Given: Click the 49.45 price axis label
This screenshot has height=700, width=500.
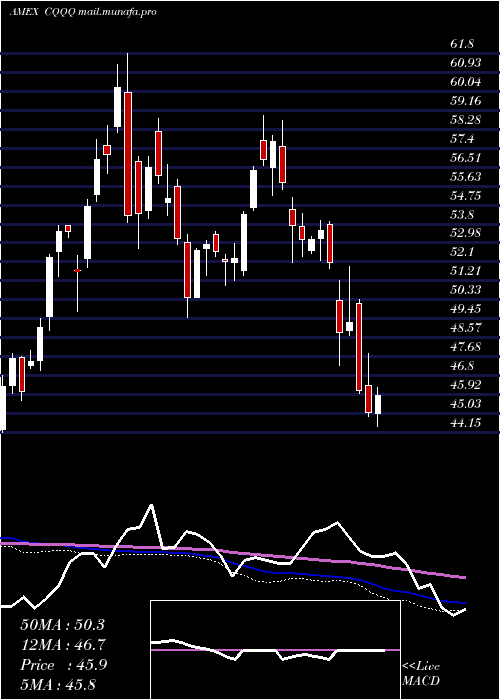Looking at the screenshot, I should pyautogui.click(x=466, y=309).
